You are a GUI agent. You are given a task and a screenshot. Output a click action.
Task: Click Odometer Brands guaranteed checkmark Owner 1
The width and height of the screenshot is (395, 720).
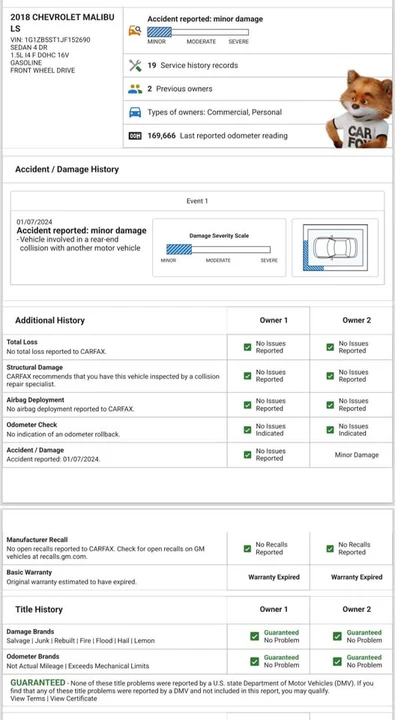click(254, 661)
